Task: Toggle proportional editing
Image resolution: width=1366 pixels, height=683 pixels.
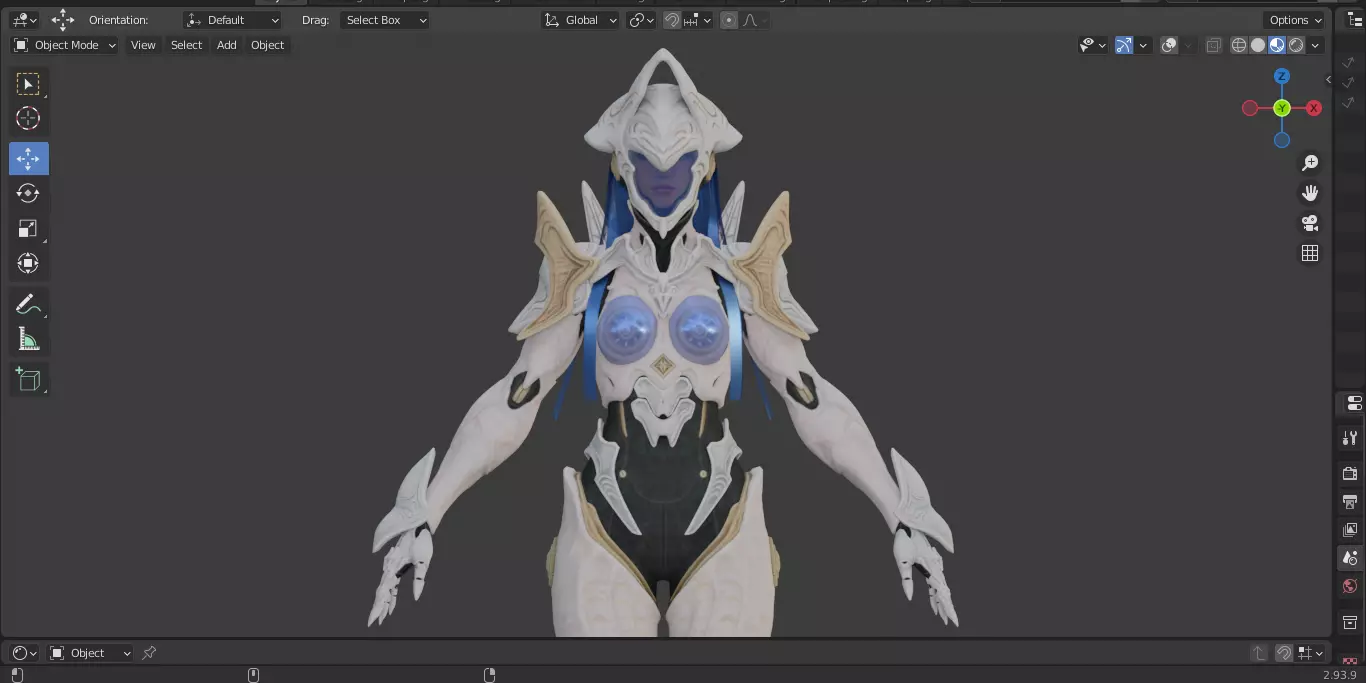Action: [728, 20]
